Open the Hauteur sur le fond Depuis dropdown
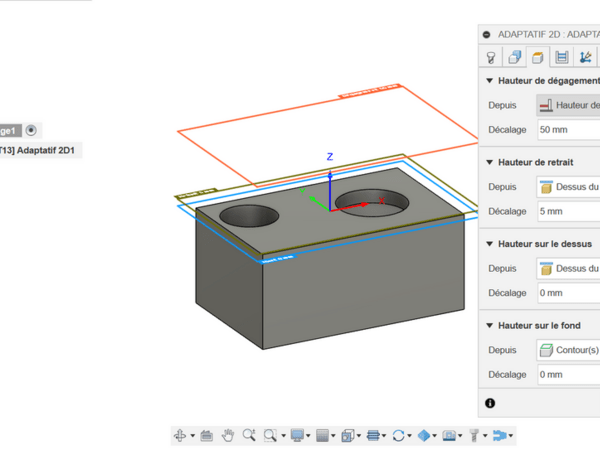 tap(567, 350)
